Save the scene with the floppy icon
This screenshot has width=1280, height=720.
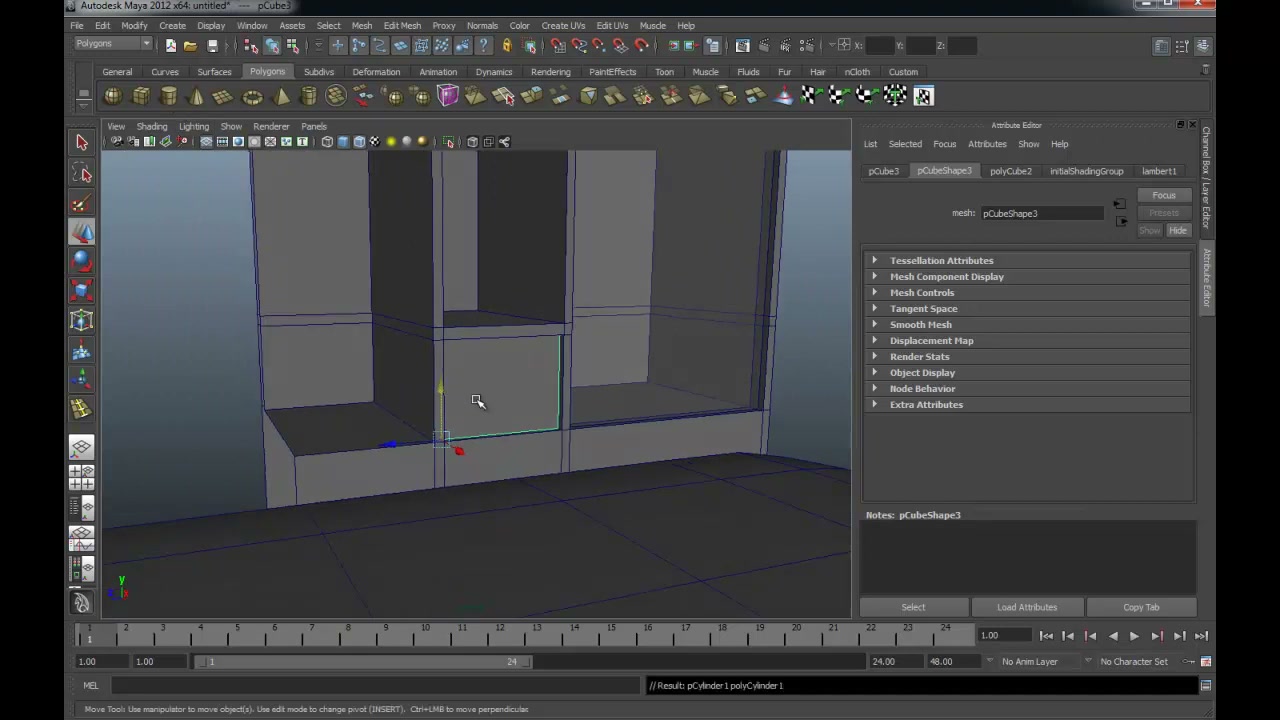(x=212, y=45)
